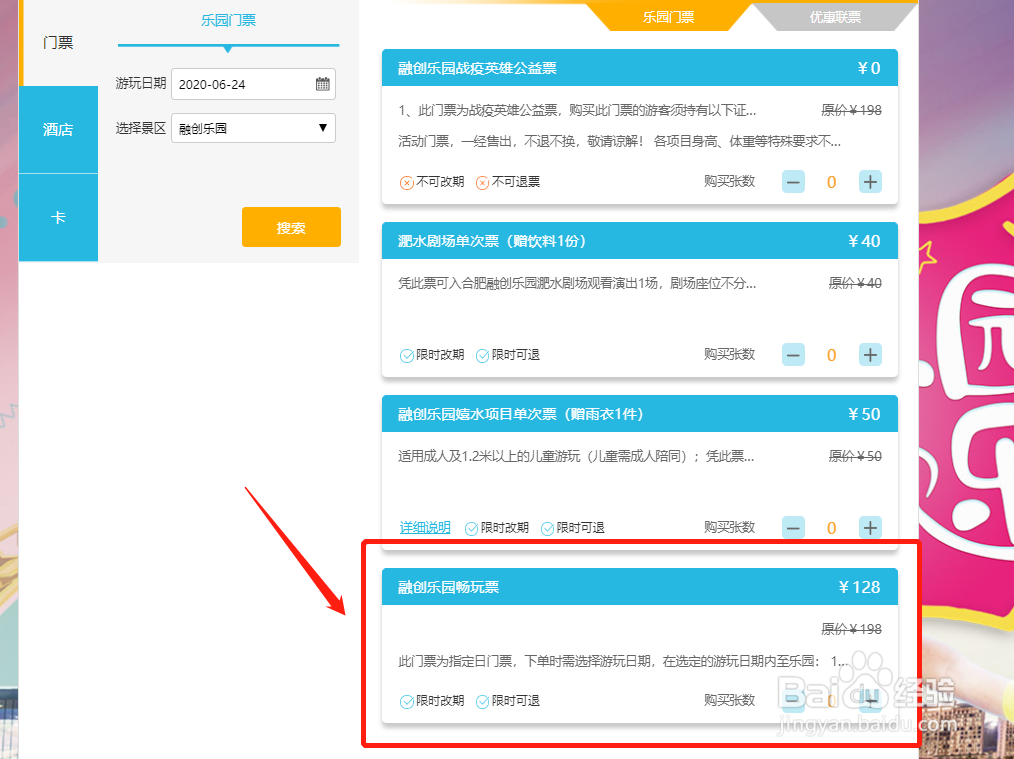Click the 不可改期 icon on the 公益票 card
The height and width of the screenshot is (759, 1014).
pos(407,183)
